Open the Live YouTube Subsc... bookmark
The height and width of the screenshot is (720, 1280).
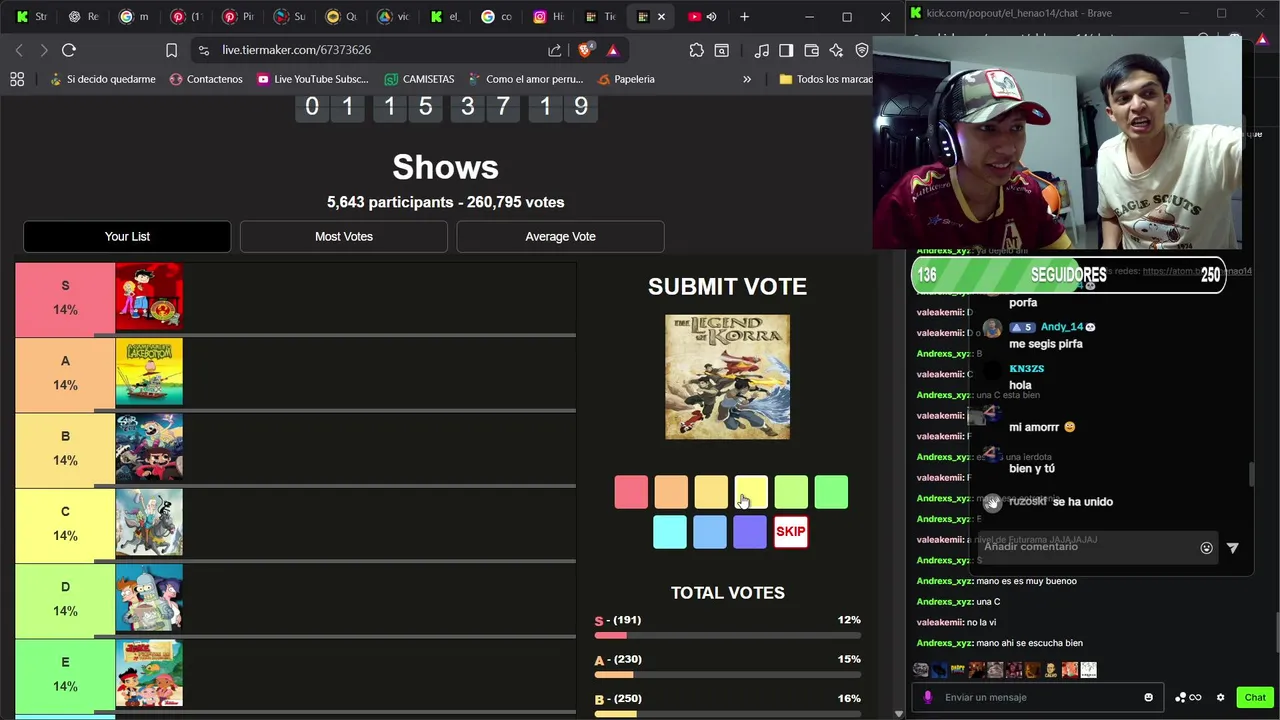[313, 79]
